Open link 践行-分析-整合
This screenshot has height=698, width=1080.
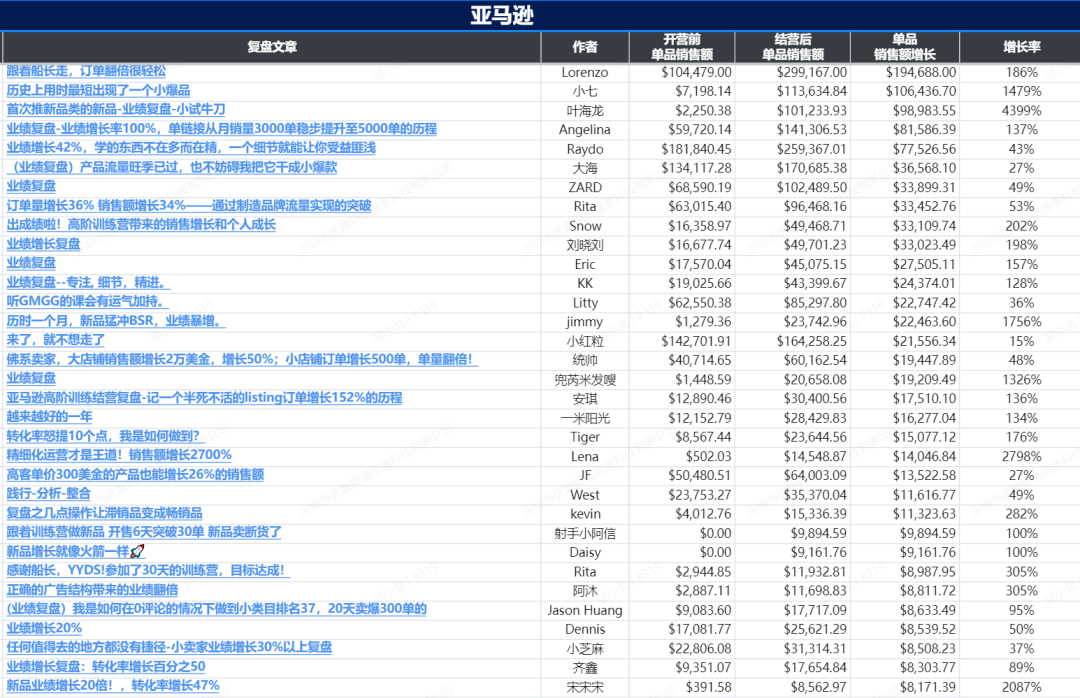tap(48, 493)
